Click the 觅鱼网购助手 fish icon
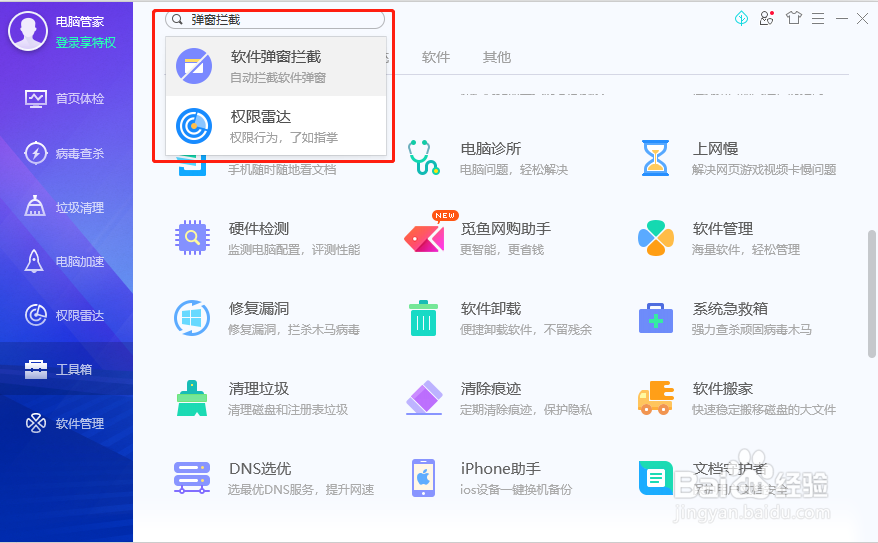This screenshot has height=543, width=878. point(424,238)
